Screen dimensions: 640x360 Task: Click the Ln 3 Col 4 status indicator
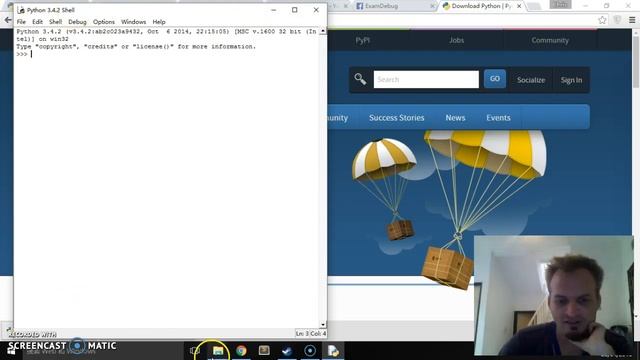(311, 333)
